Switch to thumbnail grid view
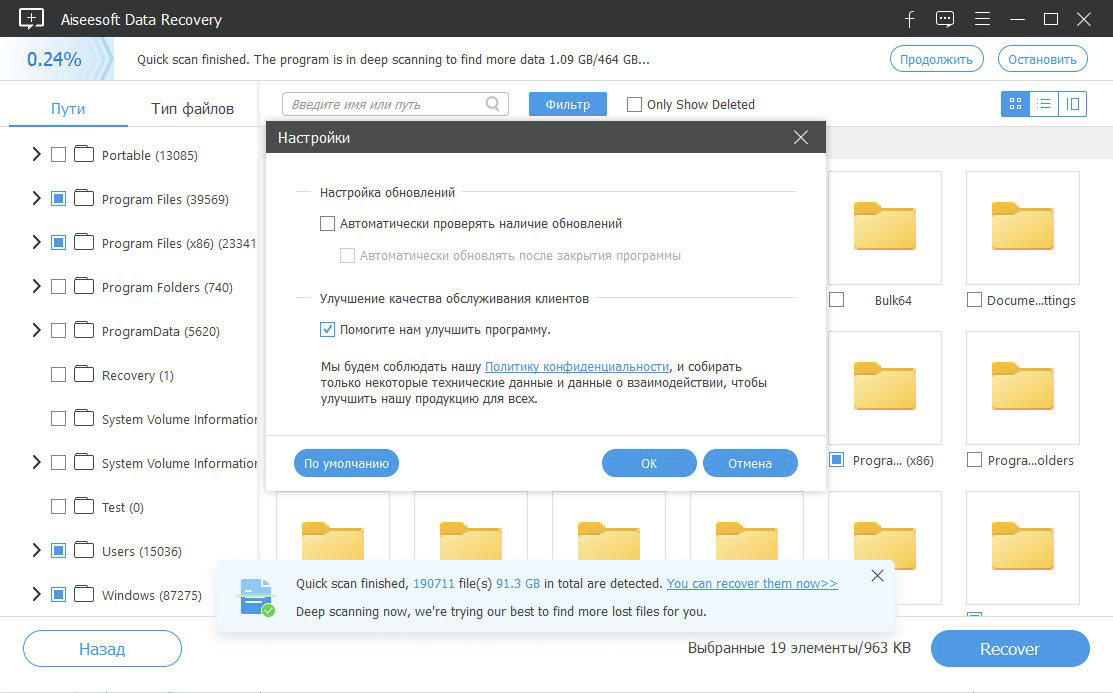The width and height of the screenshot is (1113, 693). (1015, 104)
